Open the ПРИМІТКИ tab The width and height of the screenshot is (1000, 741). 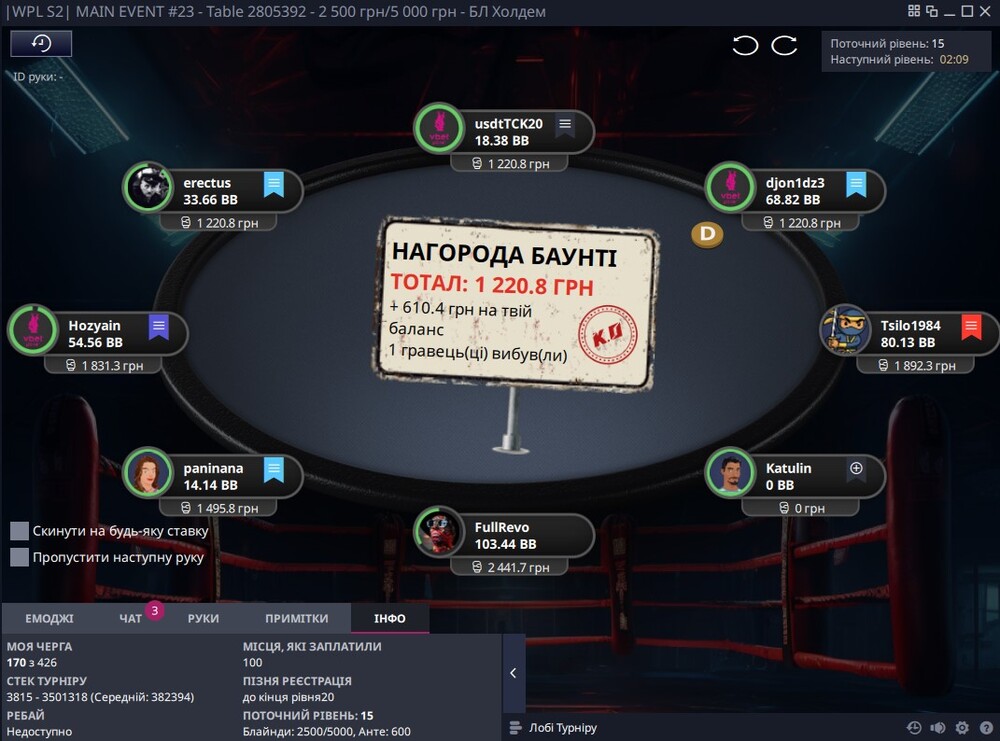[297, 618]
